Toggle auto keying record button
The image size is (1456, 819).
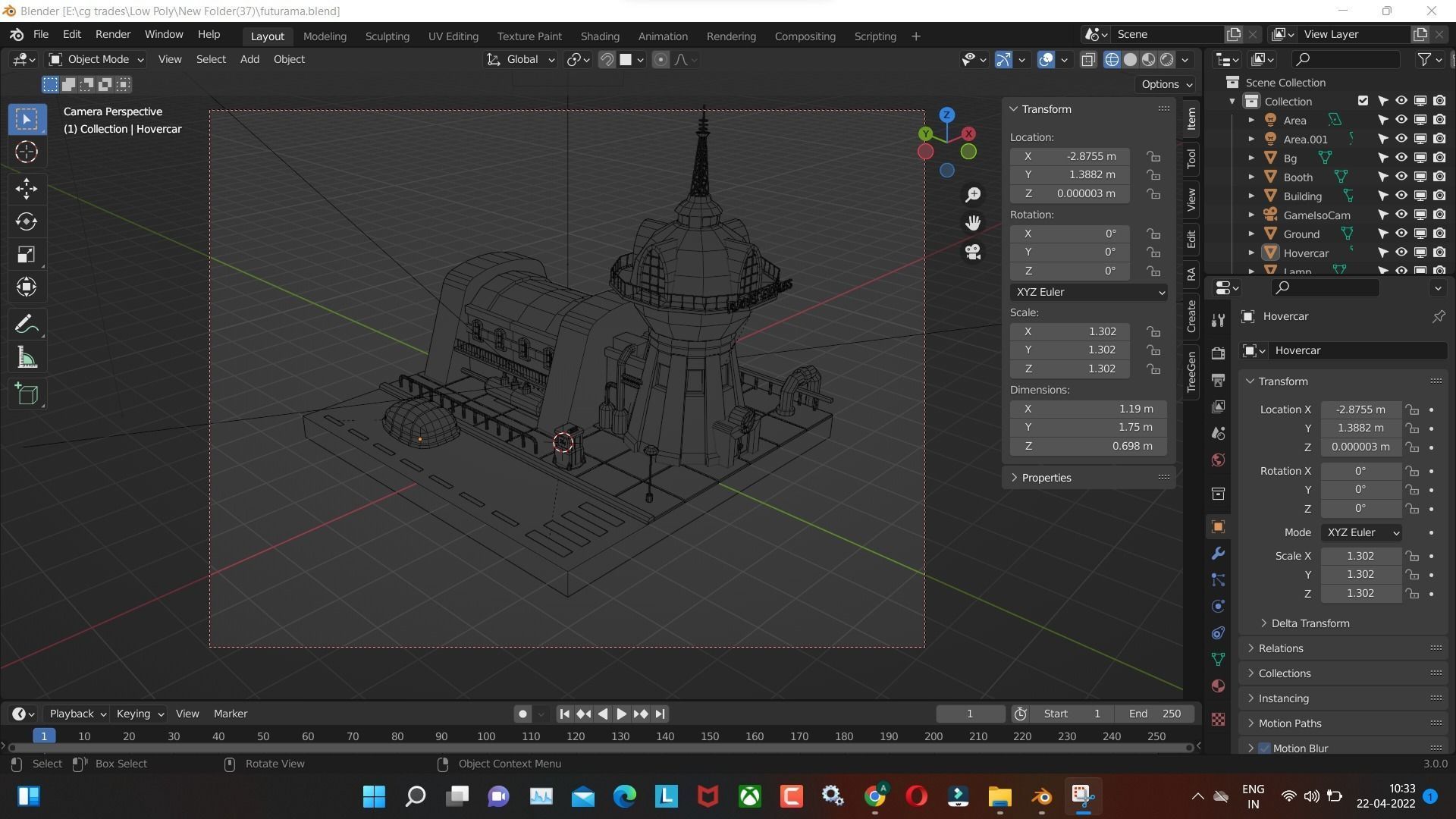522,714
